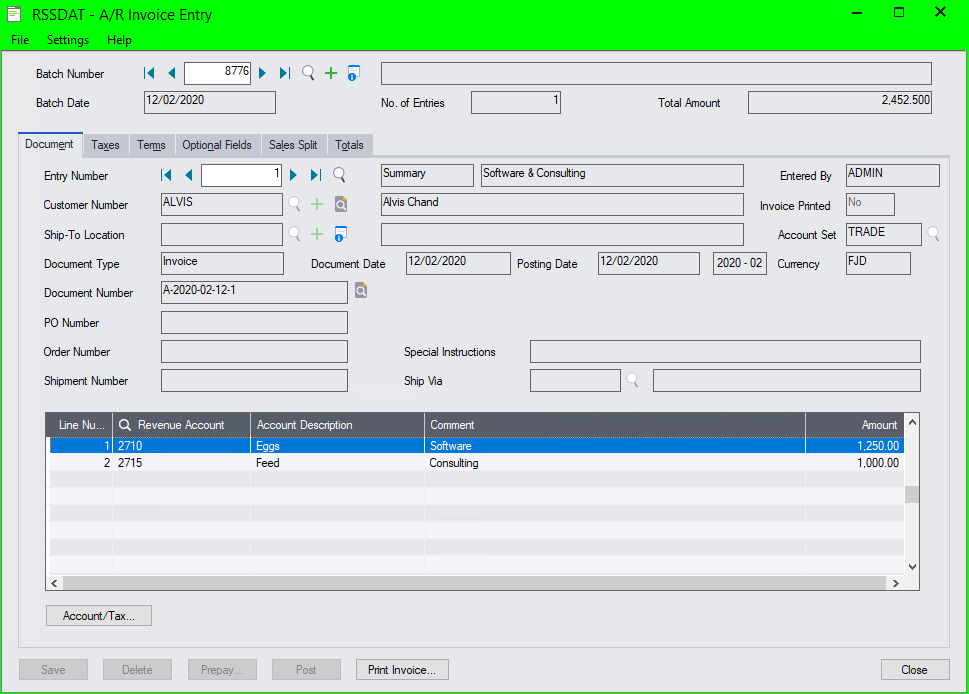Open batch information icon next to plus

click(353, 73)
